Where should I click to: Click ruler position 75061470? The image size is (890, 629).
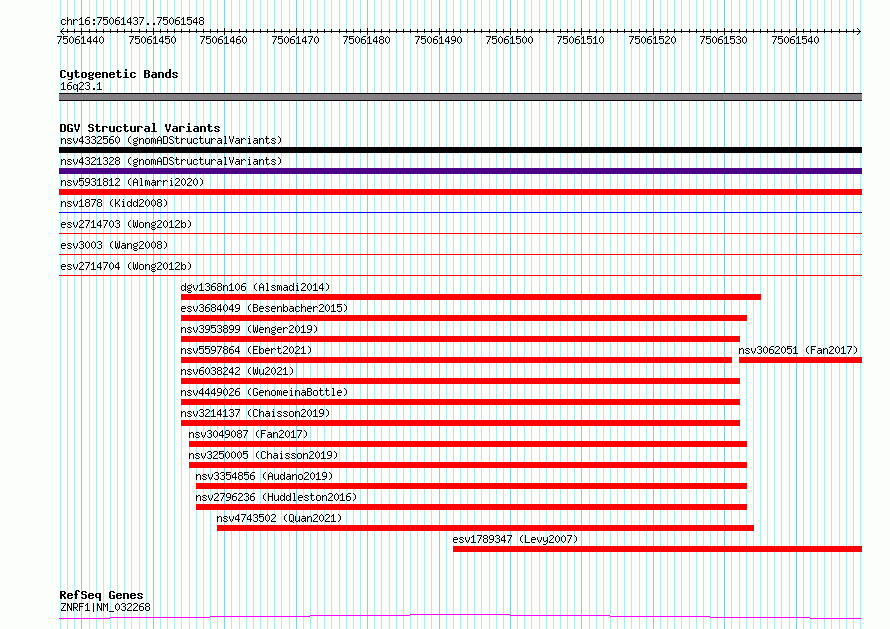pos(295,40)
